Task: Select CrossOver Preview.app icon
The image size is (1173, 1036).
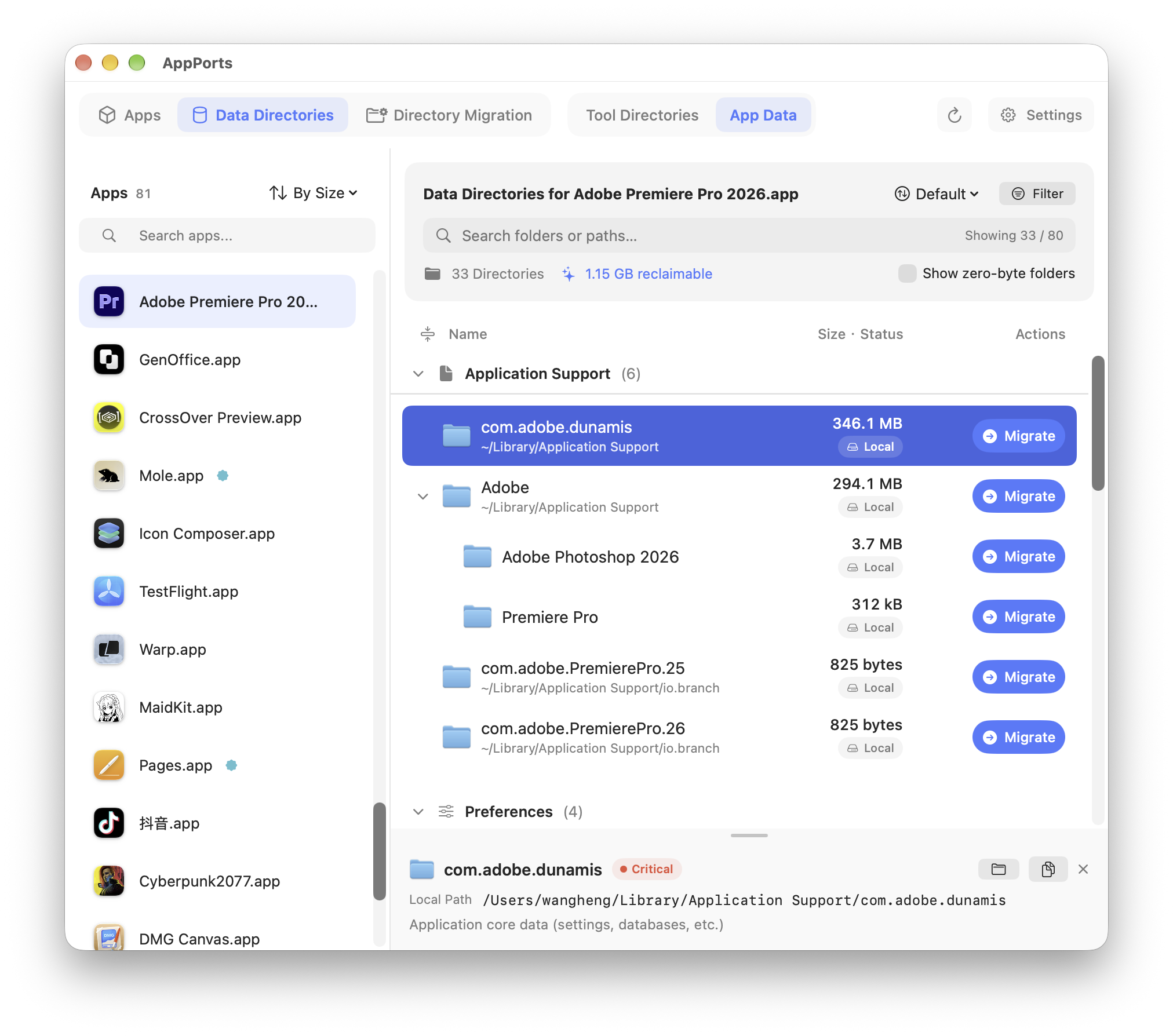Action: (109, 417)
